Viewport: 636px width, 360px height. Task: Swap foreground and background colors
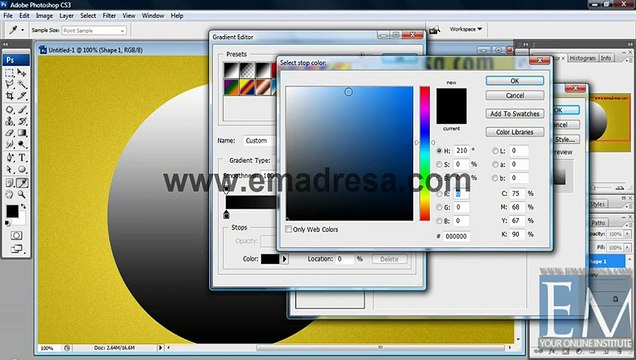click(24, 207)
